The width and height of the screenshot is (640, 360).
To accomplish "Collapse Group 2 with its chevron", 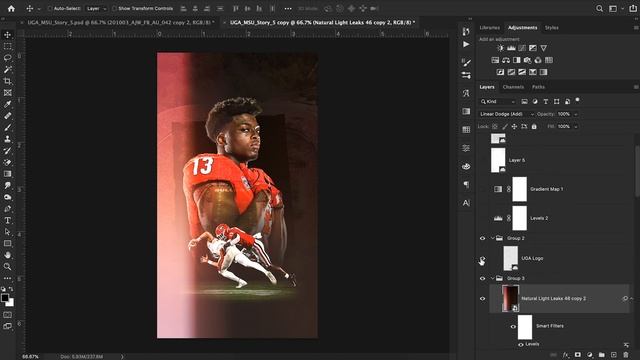I will coord(492,238).
